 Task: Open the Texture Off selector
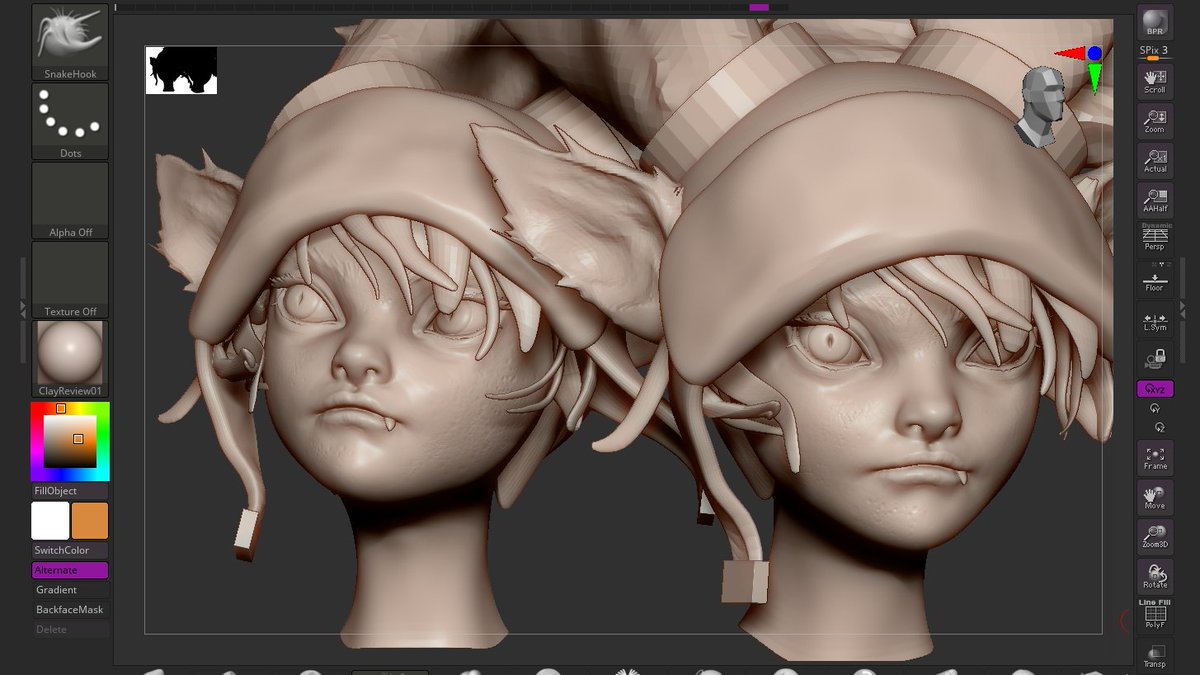point(70,279)
